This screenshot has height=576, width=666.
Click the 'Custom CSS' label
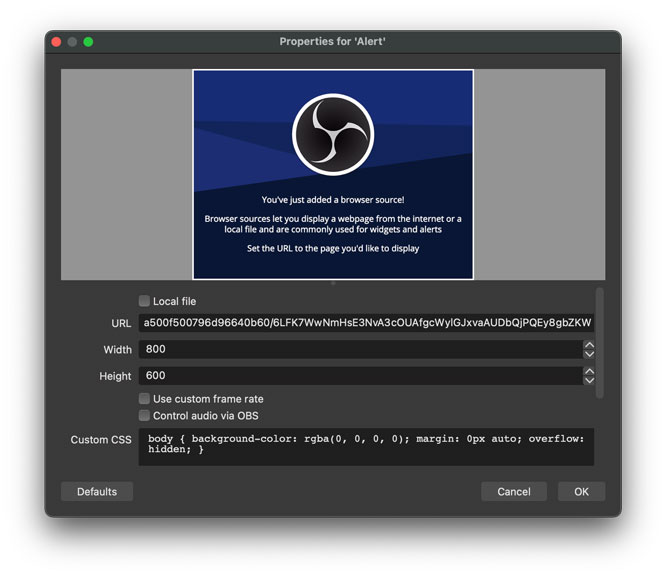[101, 440]
